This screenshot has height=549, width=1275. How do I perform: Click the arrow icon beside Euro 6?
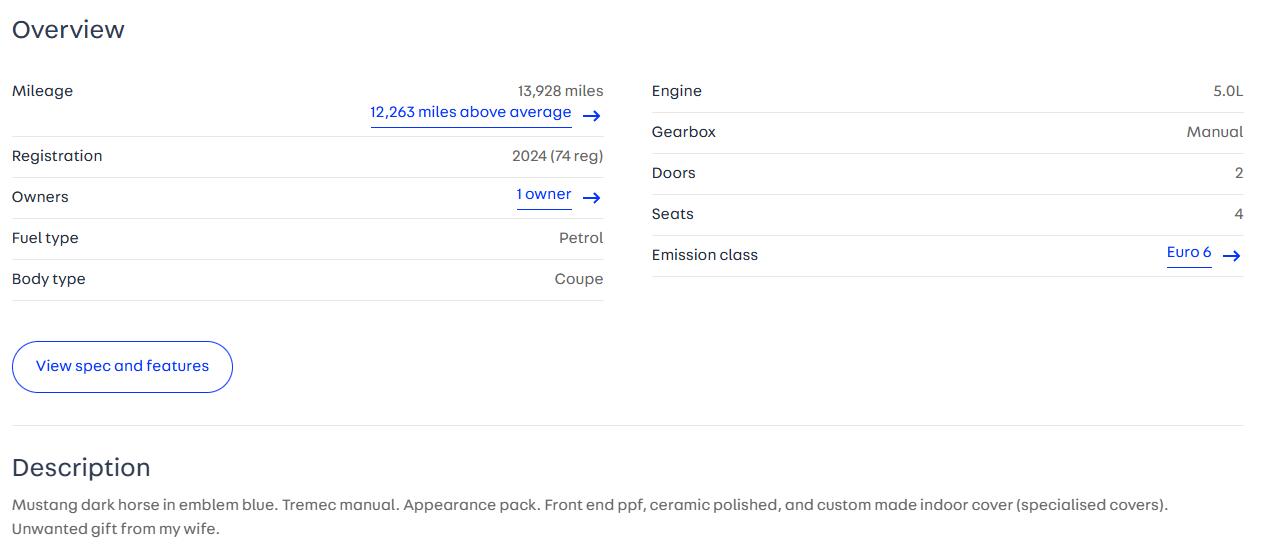(x=1232, y=256)
